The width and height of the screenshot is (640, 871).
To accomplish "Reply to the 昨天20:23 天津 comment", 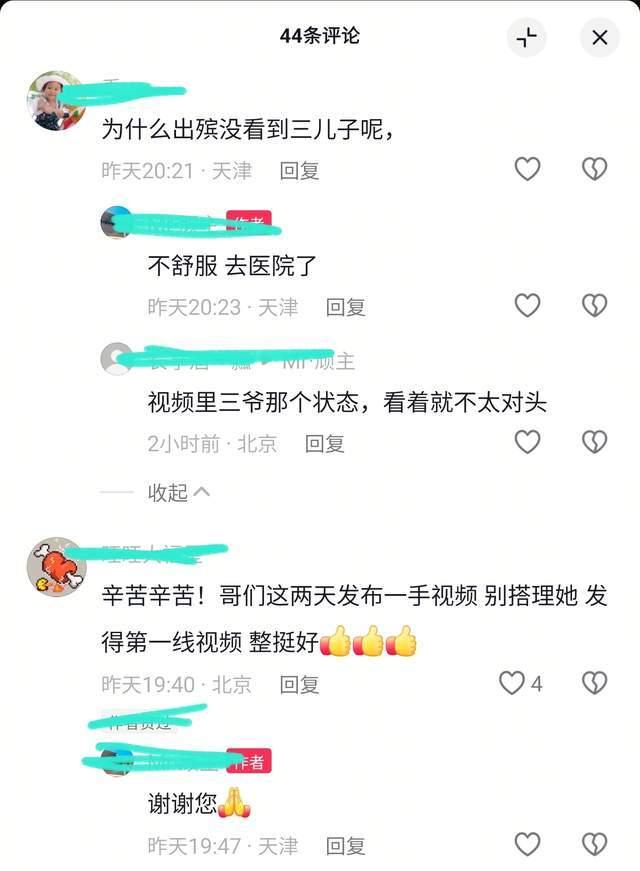I will (346, 307).
